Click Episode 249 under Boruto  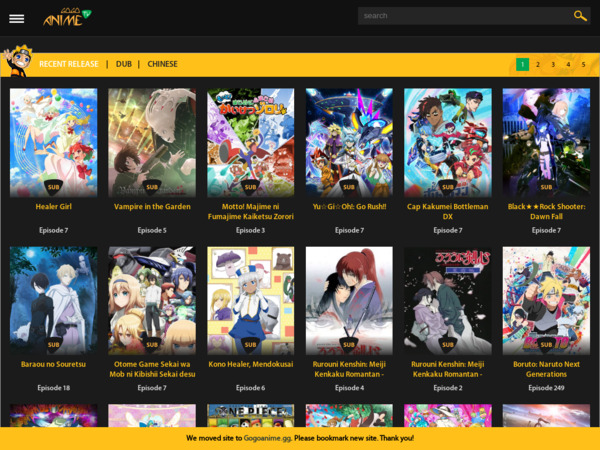[x=546, y=388]
